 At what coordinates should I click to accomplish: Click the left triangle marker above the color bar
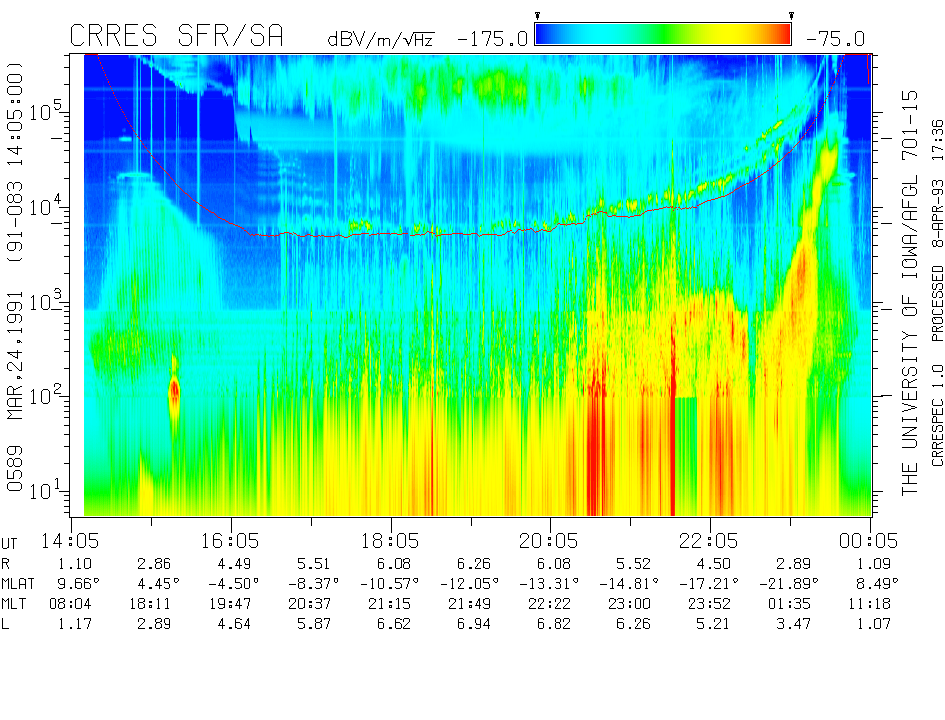[x=537, y=15]
